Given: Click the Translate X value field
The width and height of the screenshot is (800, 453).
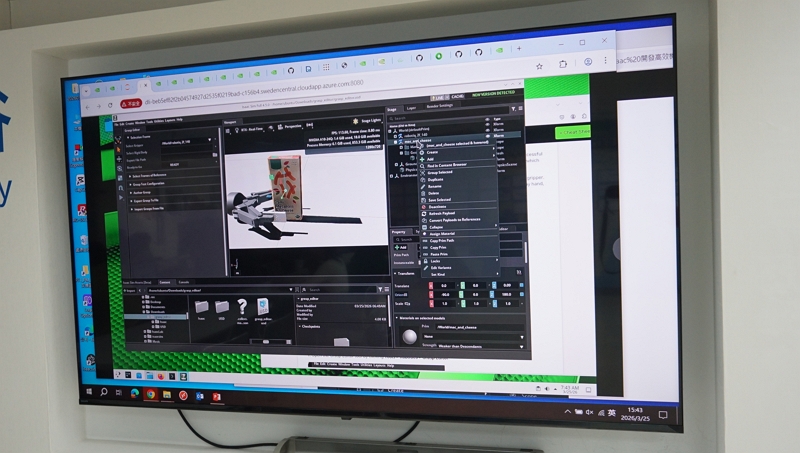Looking at the screenshot, I should click(445, 286).
